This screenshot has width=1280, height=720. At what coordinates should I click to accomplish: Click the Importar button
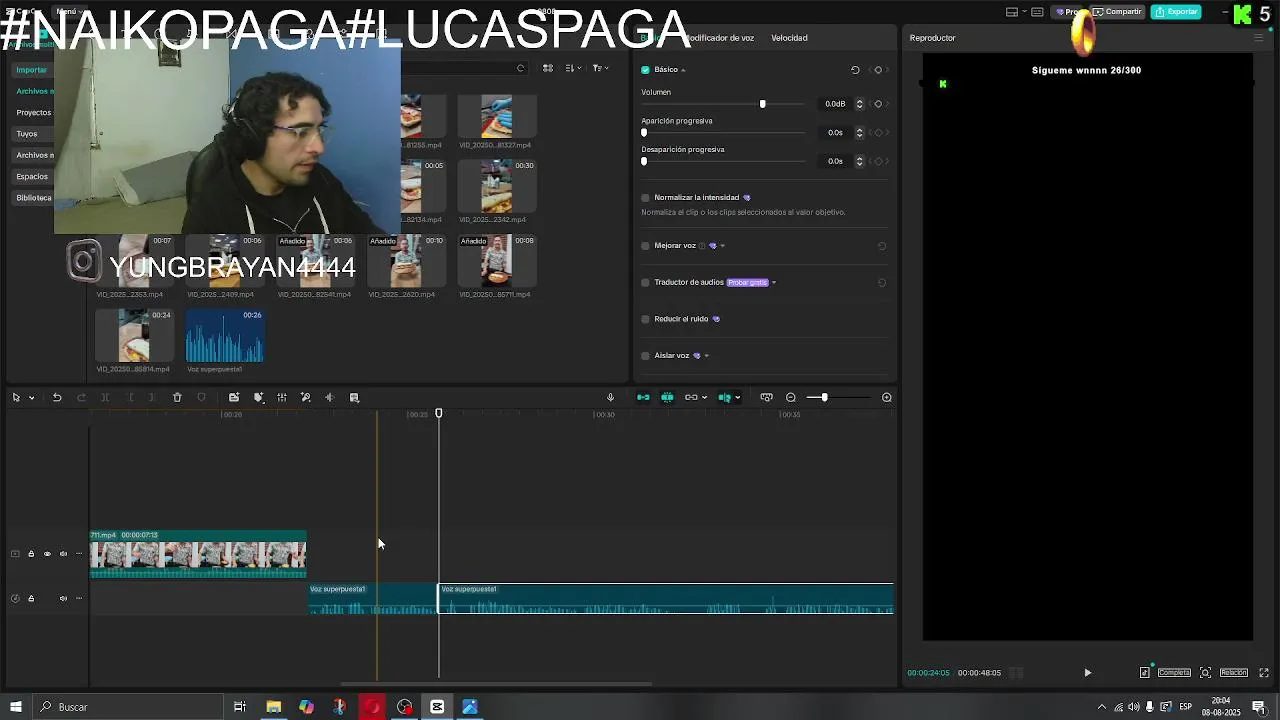(x=31, y=70)
